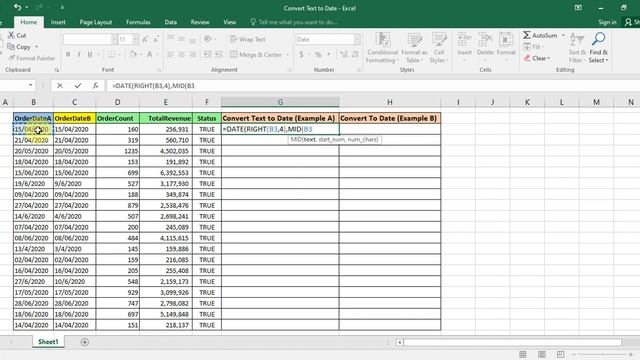Select column G header
Viewport: 640px width, 360px height.
(x=280, y=102)
